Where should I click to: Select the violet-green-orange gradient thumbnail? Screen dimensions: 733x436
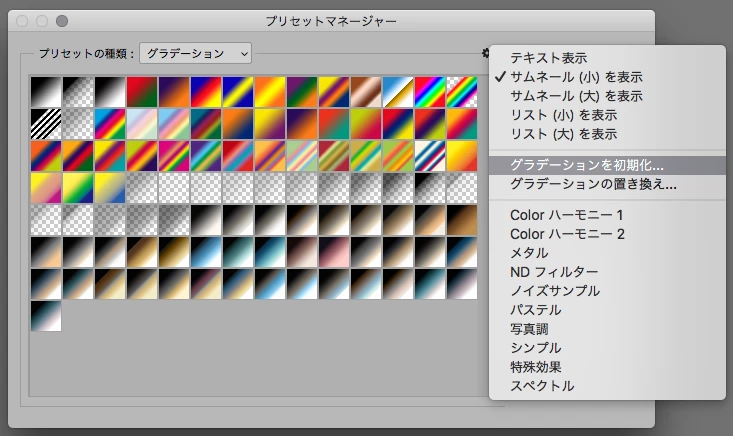point(302,92)
